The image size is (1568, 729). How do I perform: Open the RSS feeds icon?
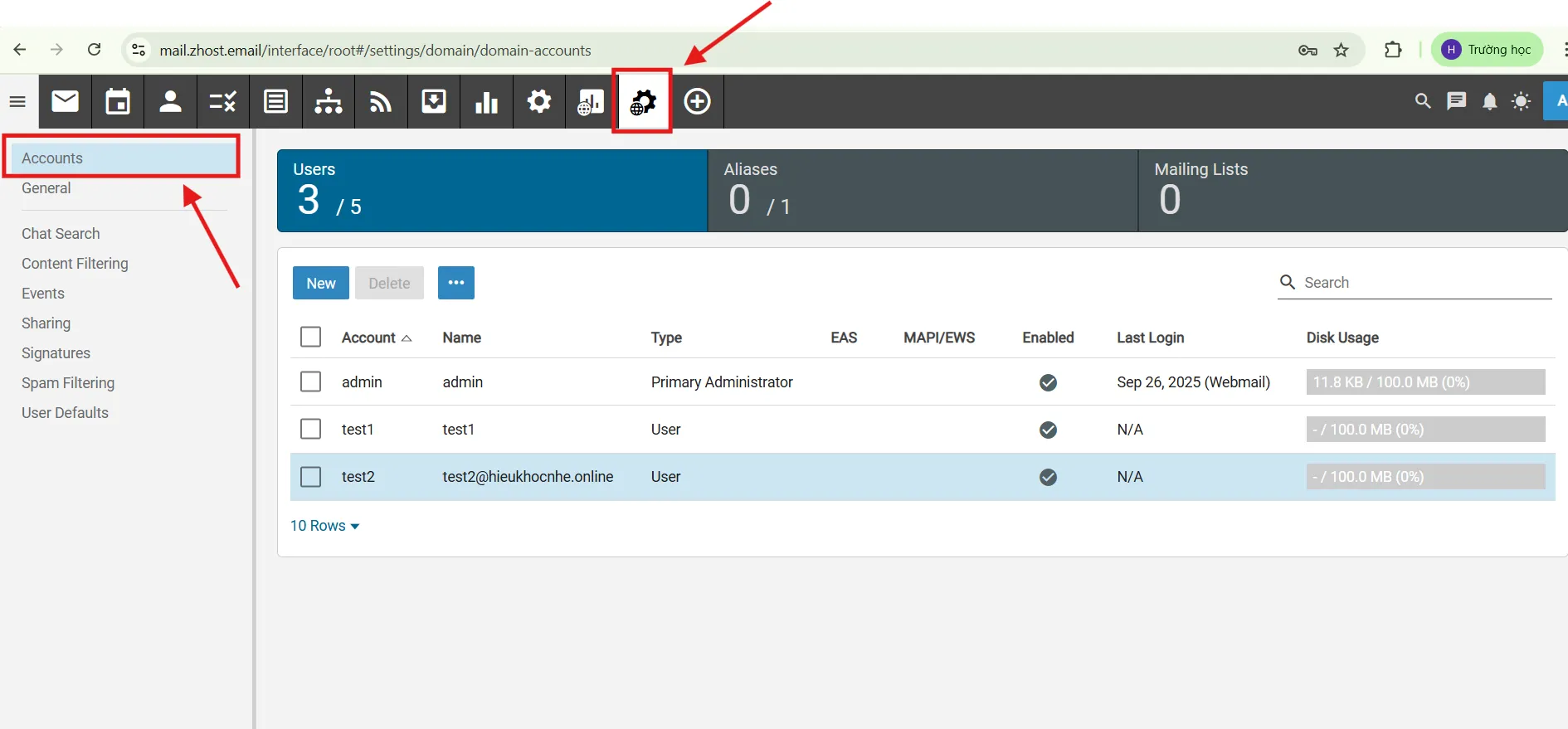pyautogui.click(x=381, y=102)
